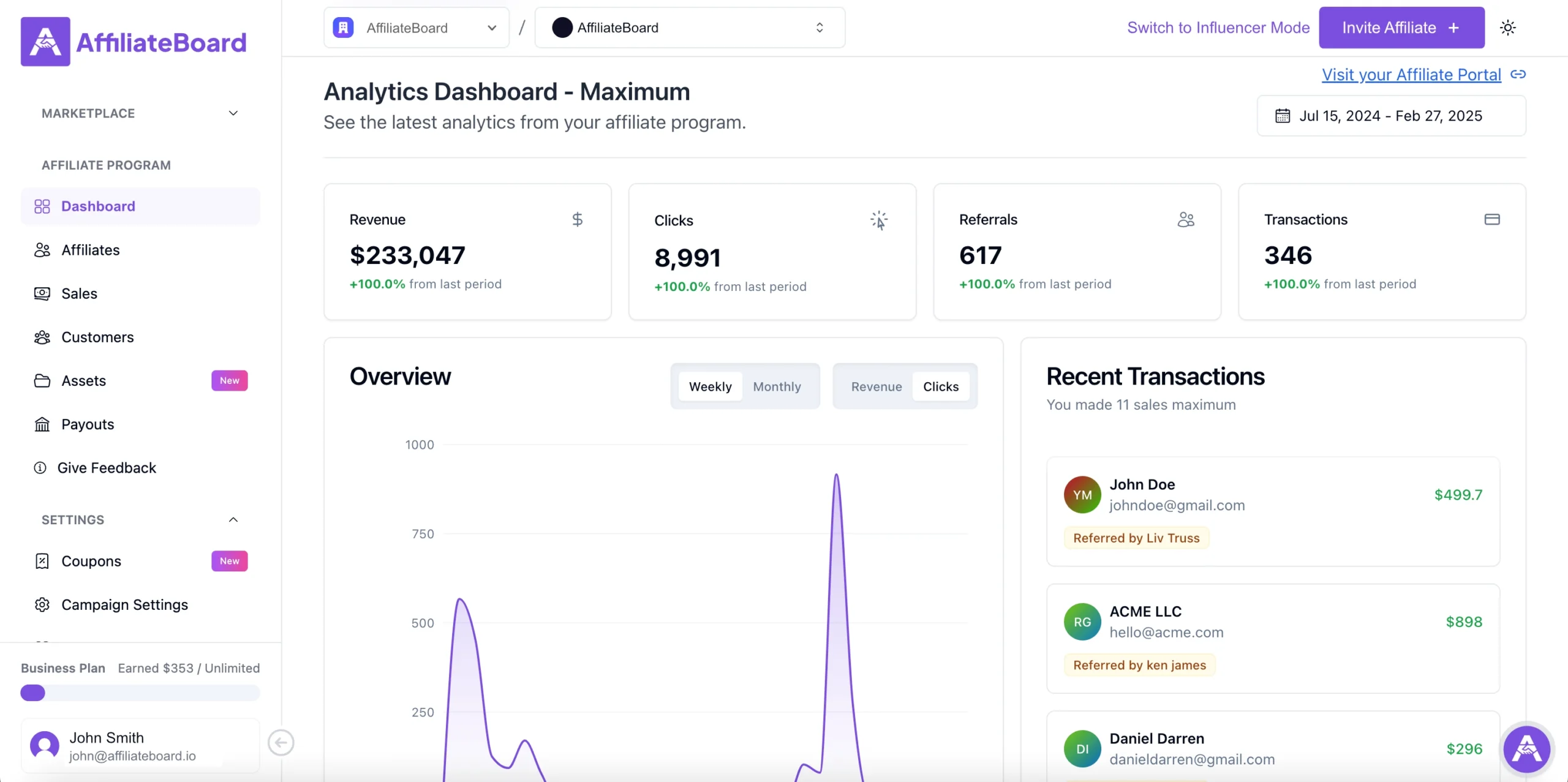1568x782 pixels.
Task: Open Campaign Settings
Action: 140,604
